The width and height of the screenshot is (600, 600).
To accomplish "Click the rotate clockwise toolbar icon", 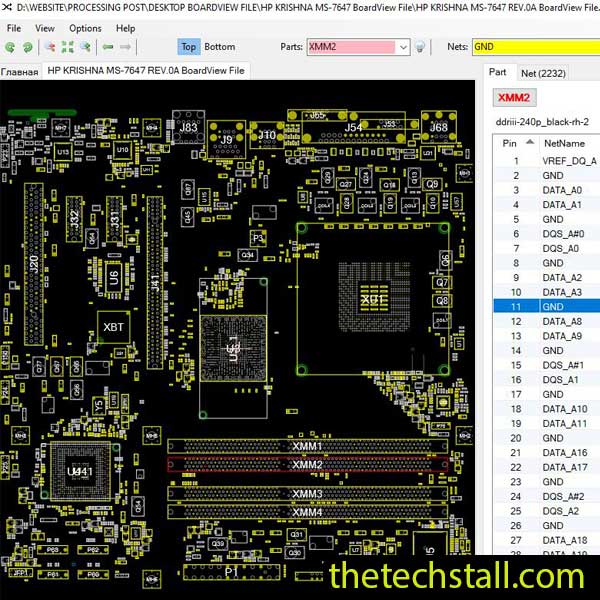I will pos(26,47).
